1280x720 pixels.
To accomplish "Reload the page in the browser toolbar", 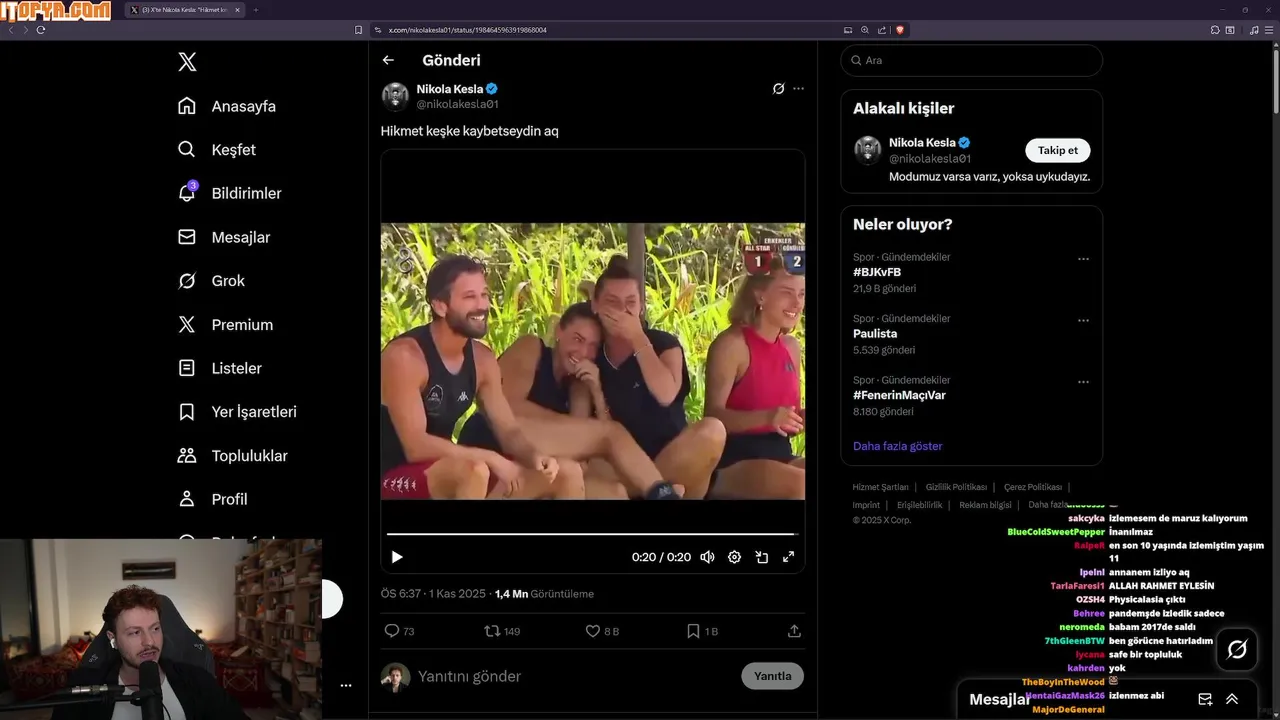I will pos(40,30).
